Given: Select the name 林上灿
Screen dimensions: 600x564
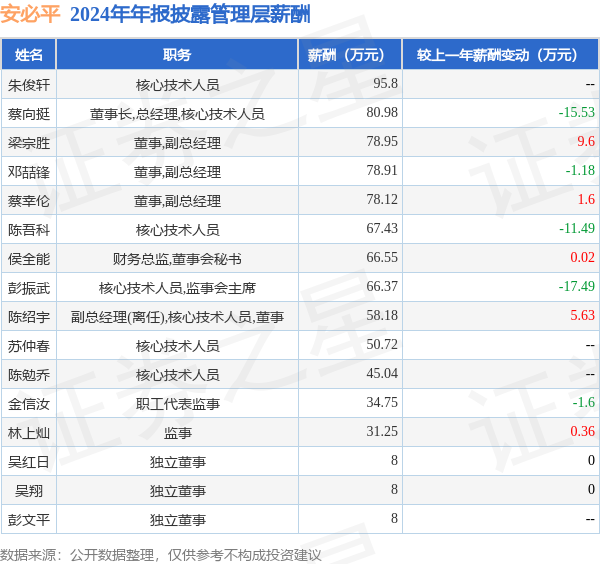Looking at the screenshot, I should tap(29, 433).
